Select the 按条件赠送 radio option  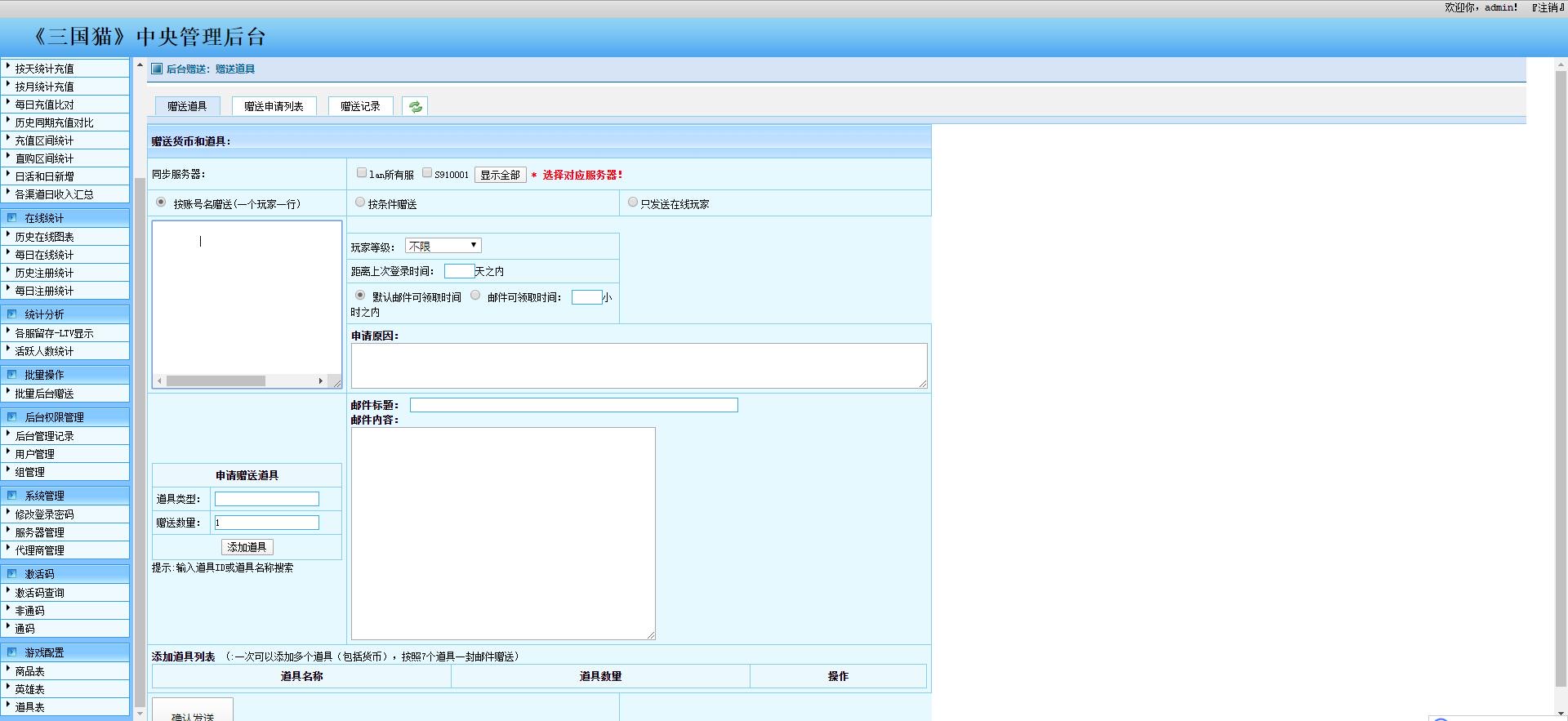tap(360, 203)
